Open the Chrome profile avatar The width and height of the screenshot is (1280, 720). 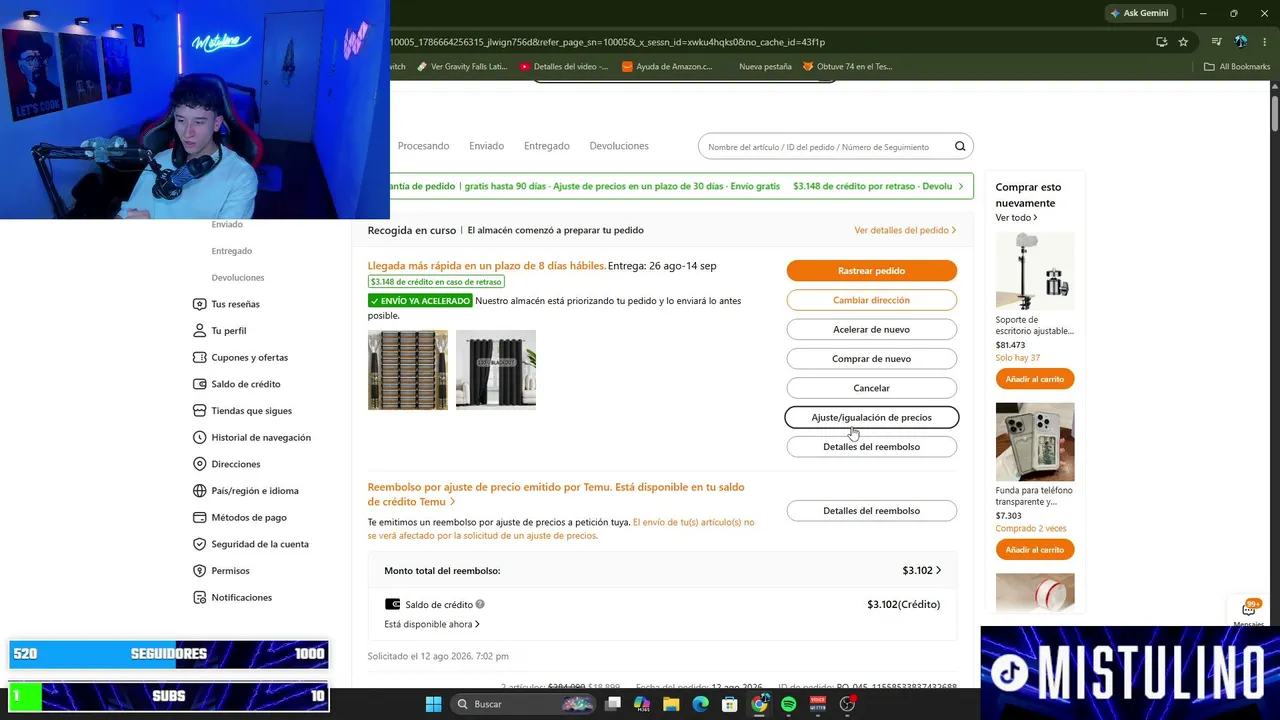coord(1241,42)
